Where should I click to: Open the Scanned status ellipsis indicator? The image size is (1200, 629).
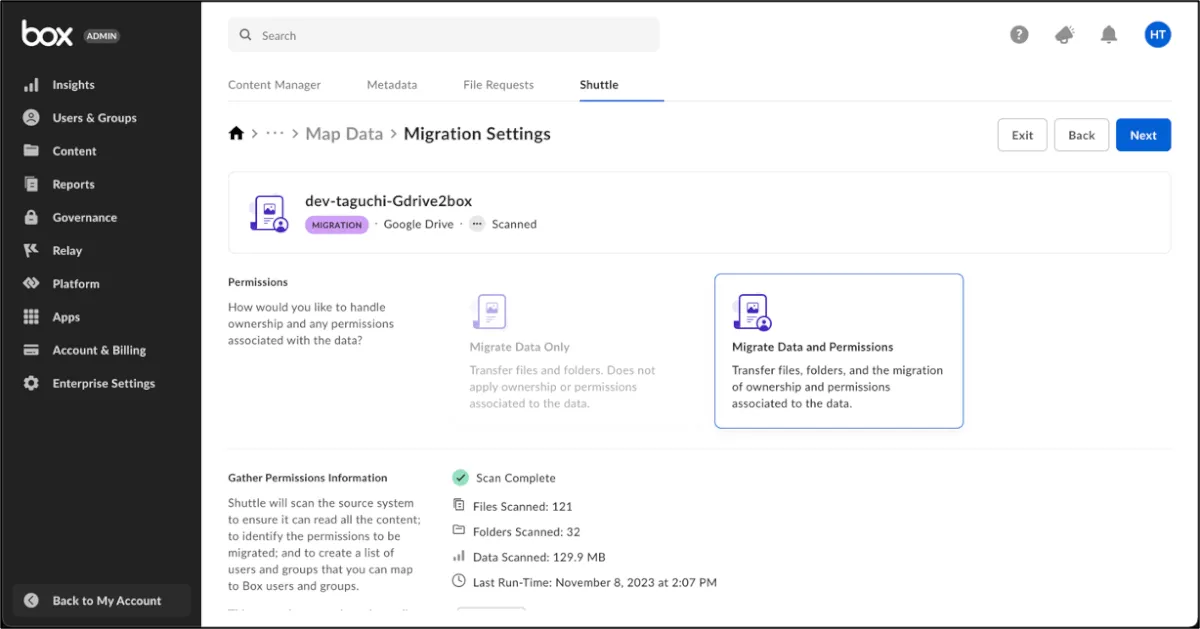(x=477, y=224)
